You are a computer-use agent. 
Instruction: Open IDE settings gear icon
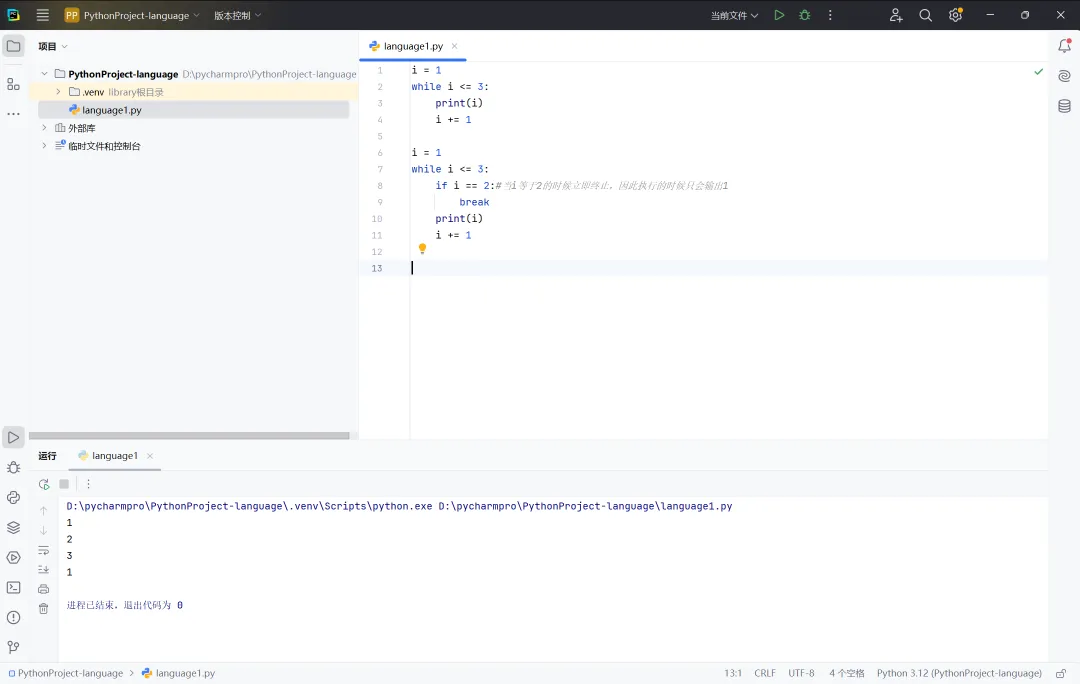(x=955, y=15)
